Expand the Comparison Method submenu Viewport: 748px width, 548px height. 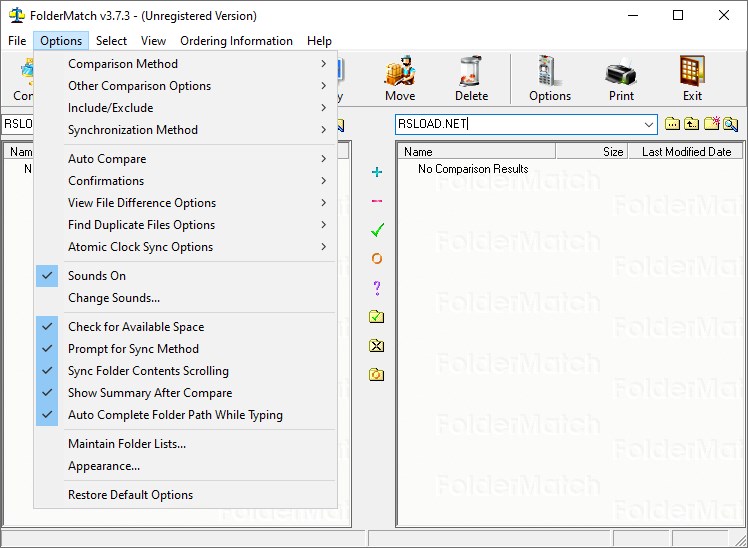(185, 63)
